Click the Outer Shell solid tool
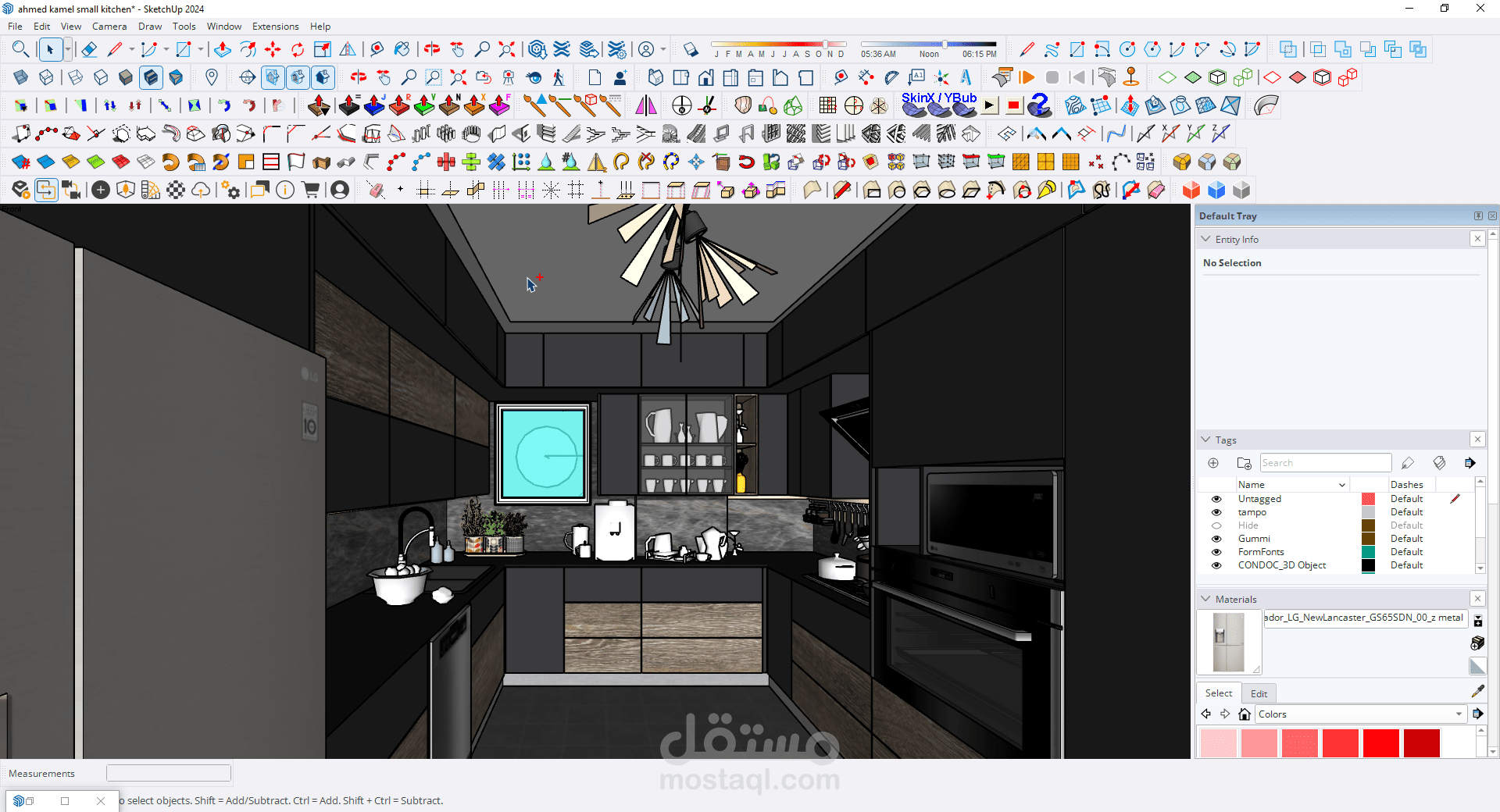This screenshot has width=1500, height=812. (1288, 50)
